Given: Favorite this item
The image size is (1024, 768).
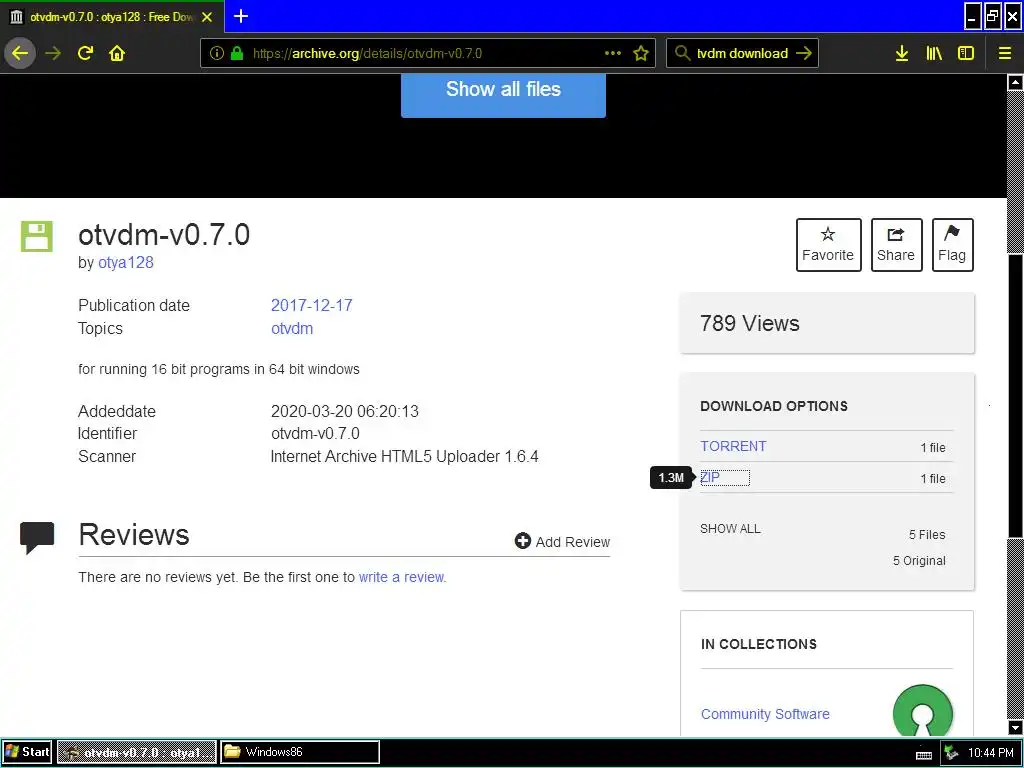Looking at the screenshot, I should 828,245.
